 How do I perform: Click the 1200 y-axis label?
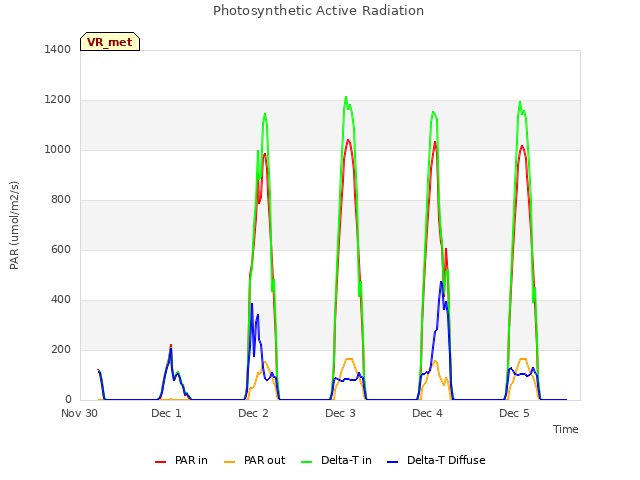(58, 100)
